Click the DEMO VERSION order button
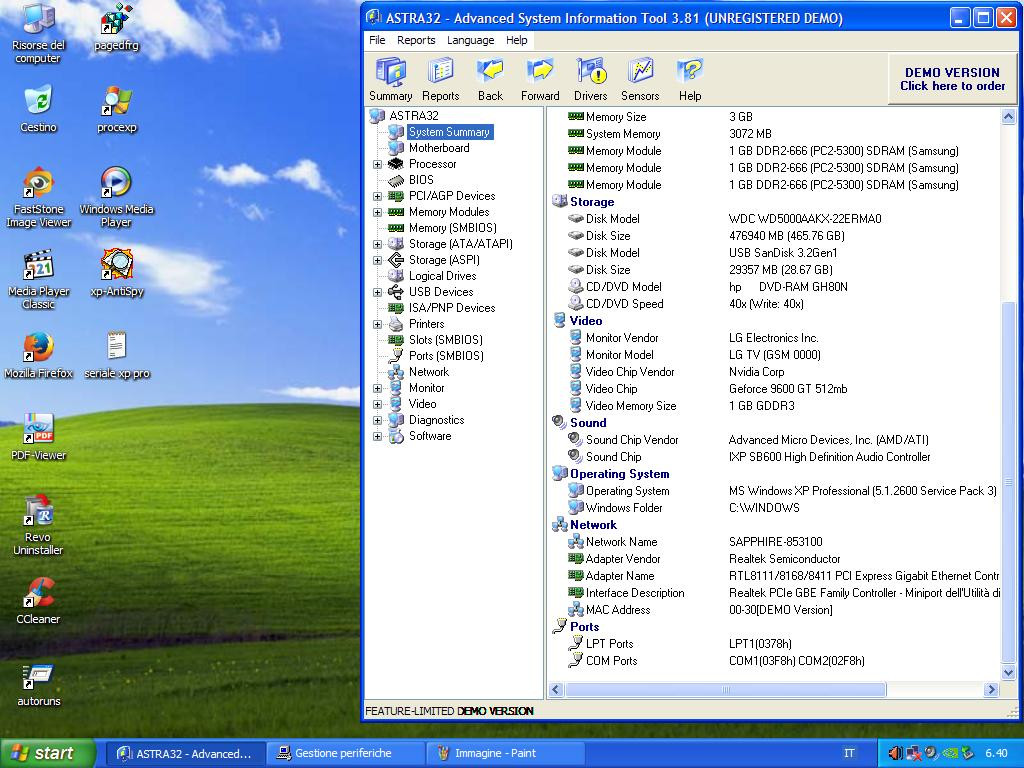Viewport: 1024px width, 768px height. tap(951, 79)
